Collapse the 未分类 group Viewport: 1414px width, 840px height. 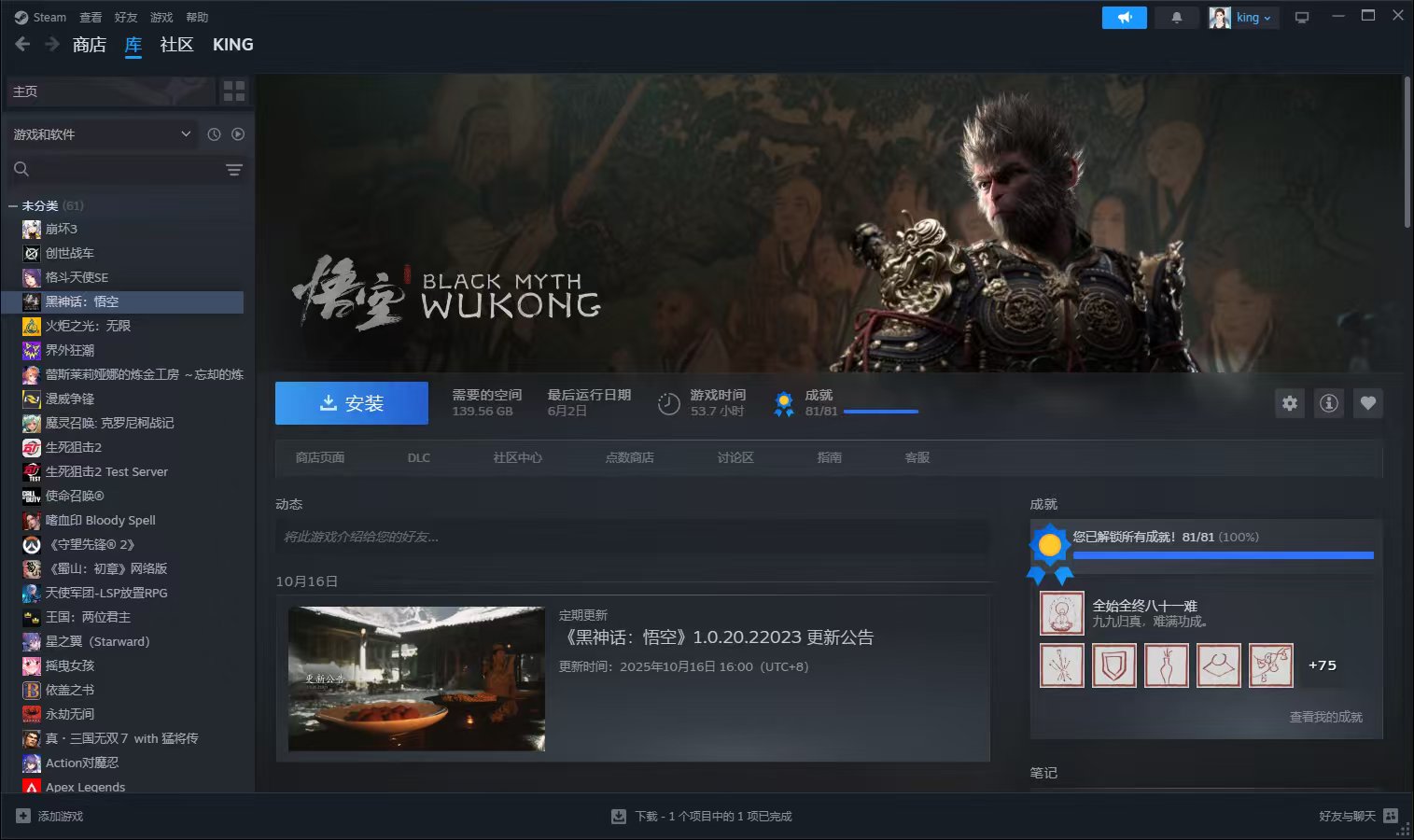12,204
